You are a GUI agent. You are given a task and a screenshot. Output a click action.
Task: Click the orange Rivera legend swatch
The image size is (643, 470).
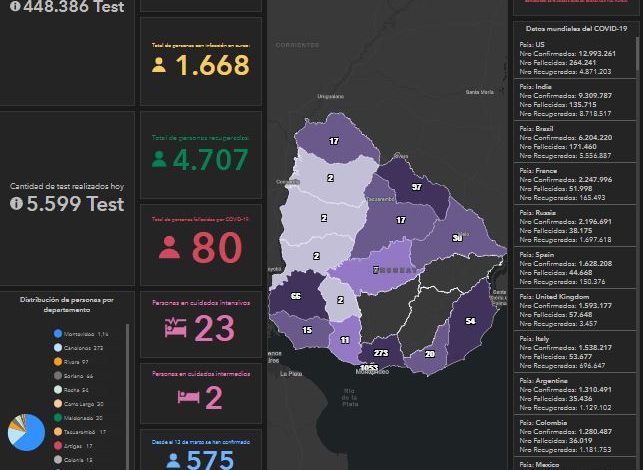(58, 361)
